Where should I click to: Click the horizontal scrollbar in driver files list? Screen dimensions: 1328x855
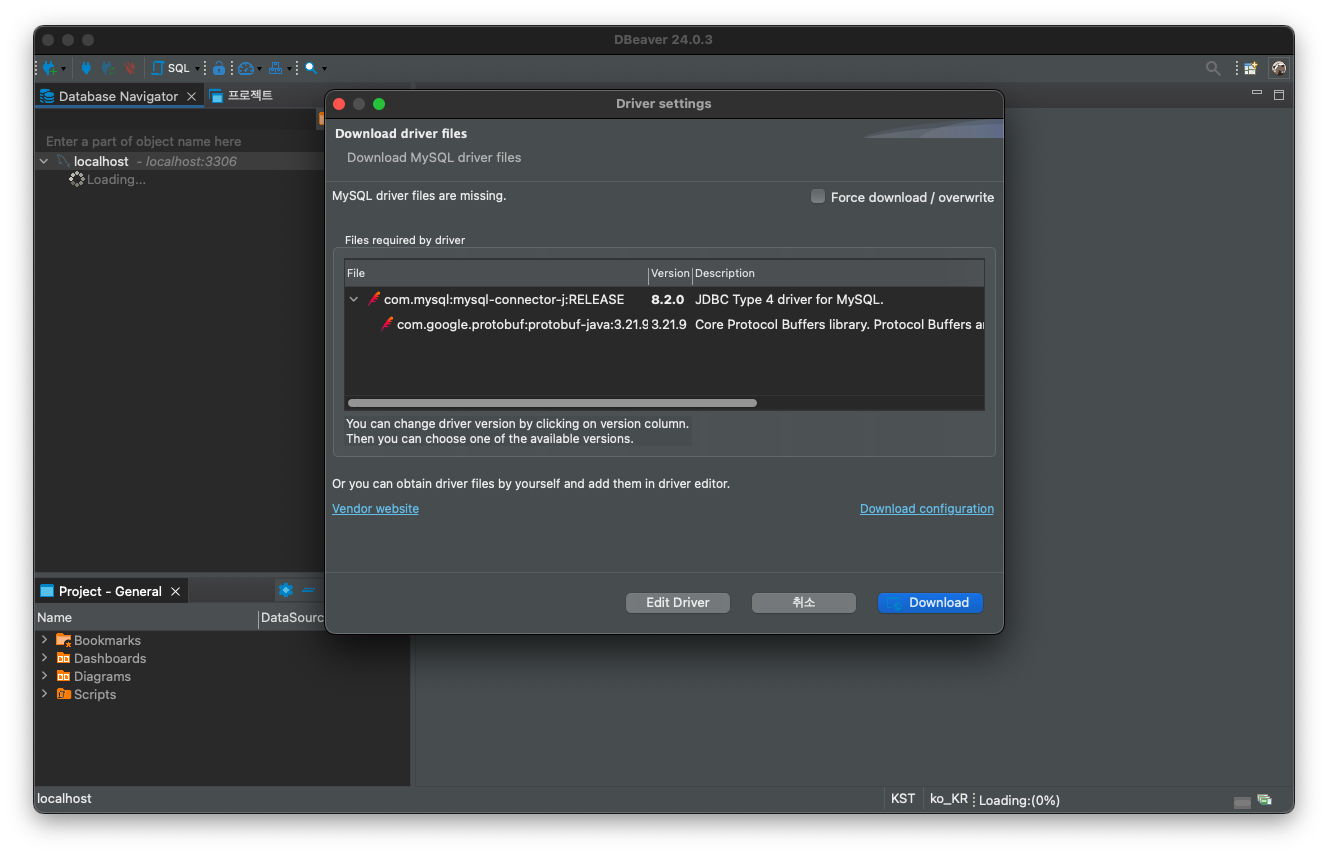pos(552,403)
